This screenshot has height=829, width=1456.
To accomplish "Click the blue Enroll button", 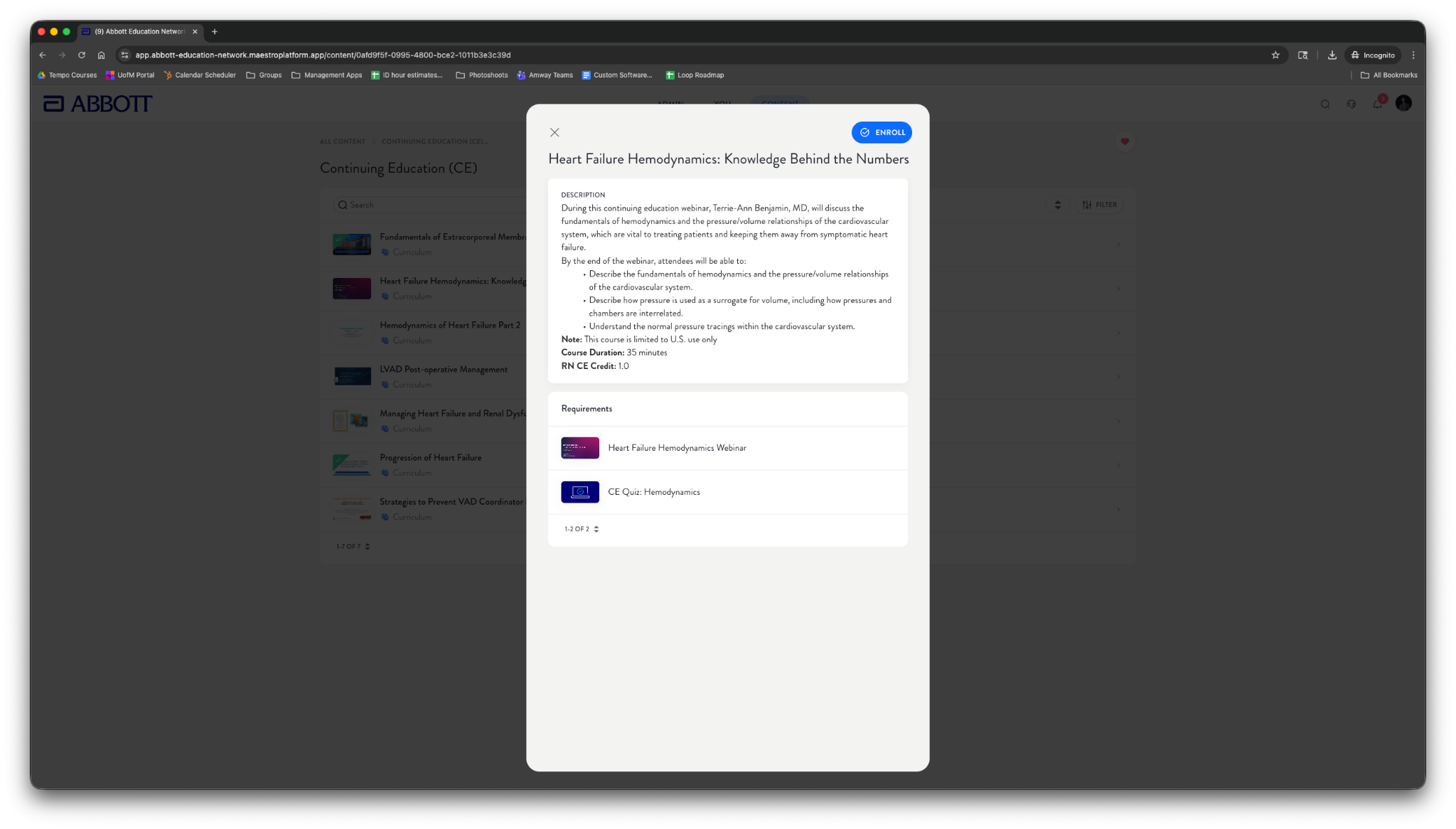I will (882, 132).
